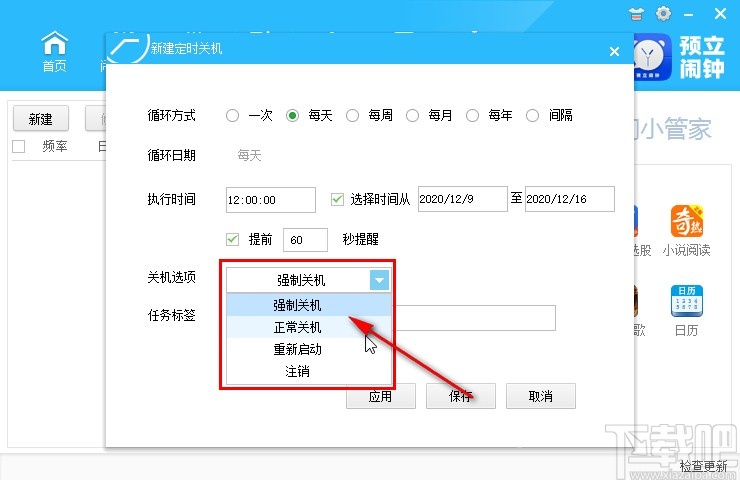Click the 保存 button
The image size is (740, 480).
click(461, 396)
